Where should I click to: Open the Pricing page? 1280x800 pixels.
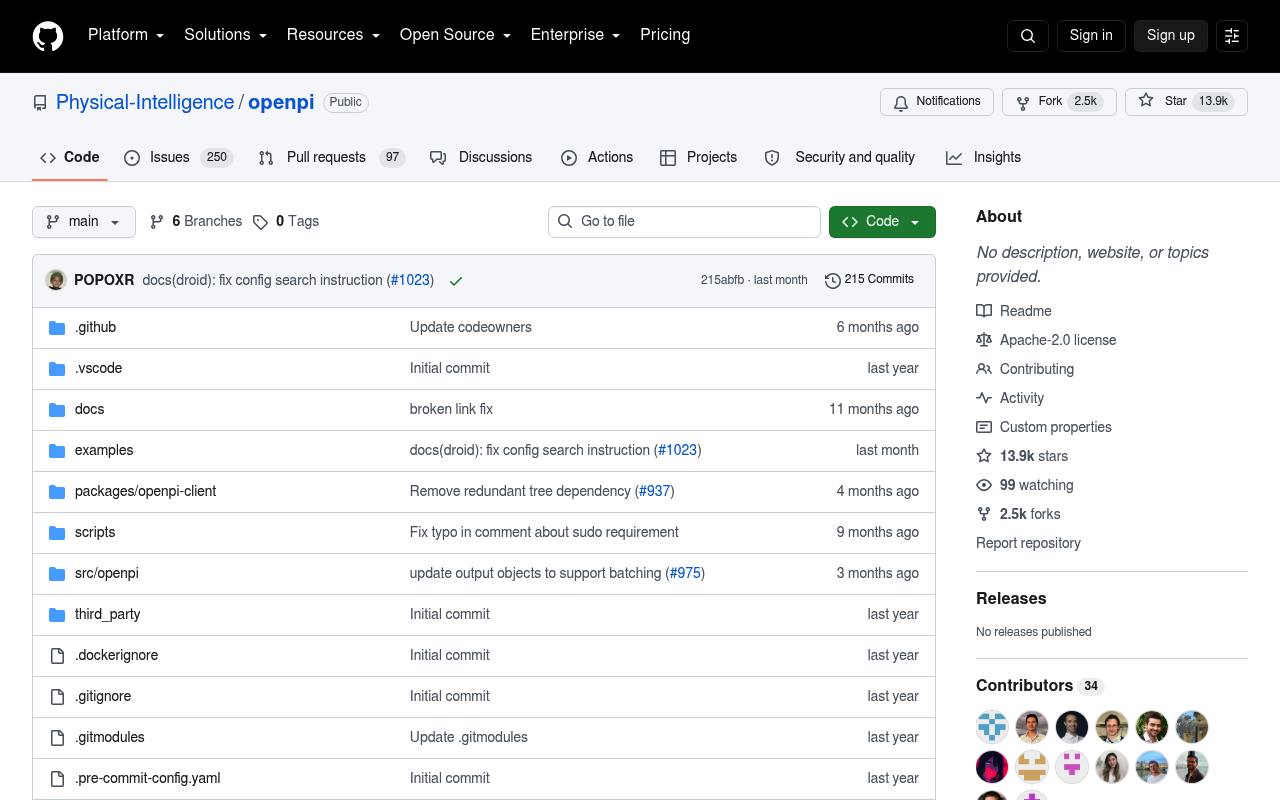665,35
